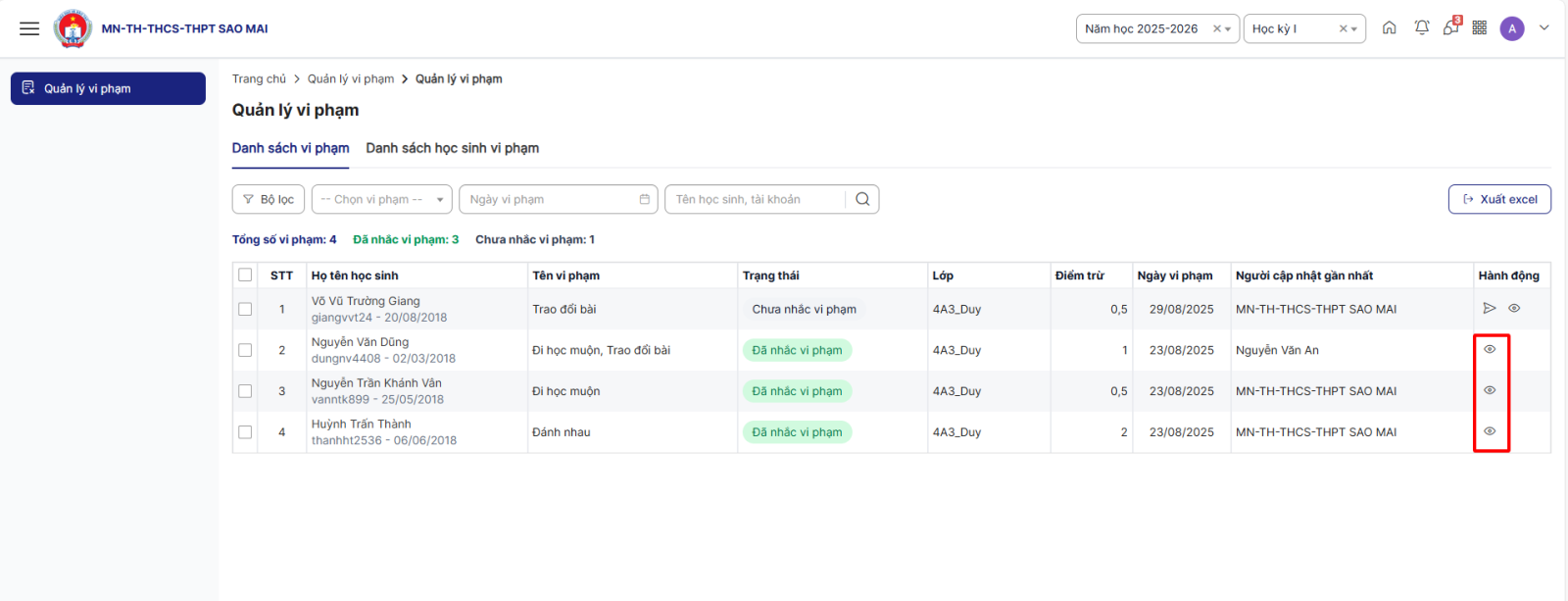Expand the Chọn vi phạm dropdown

[x=439, y=199]
